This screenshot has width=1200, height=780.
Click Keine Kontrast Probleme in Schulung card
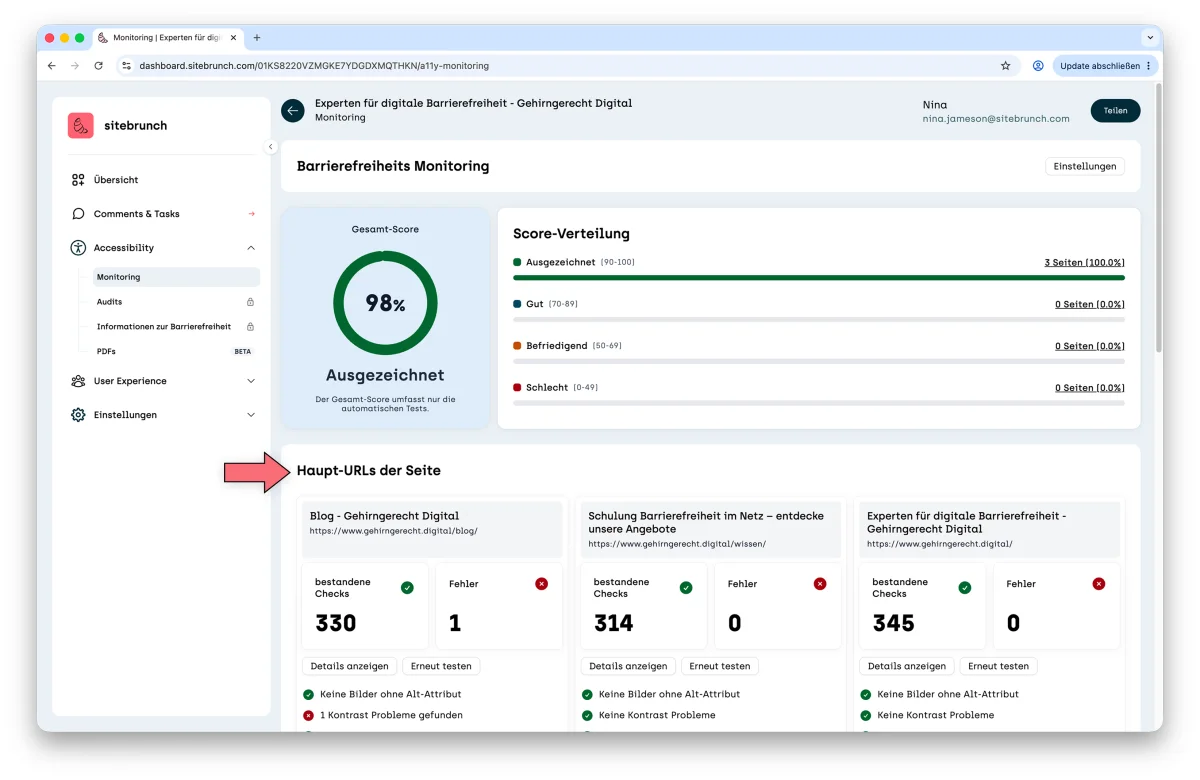[657, 715]
